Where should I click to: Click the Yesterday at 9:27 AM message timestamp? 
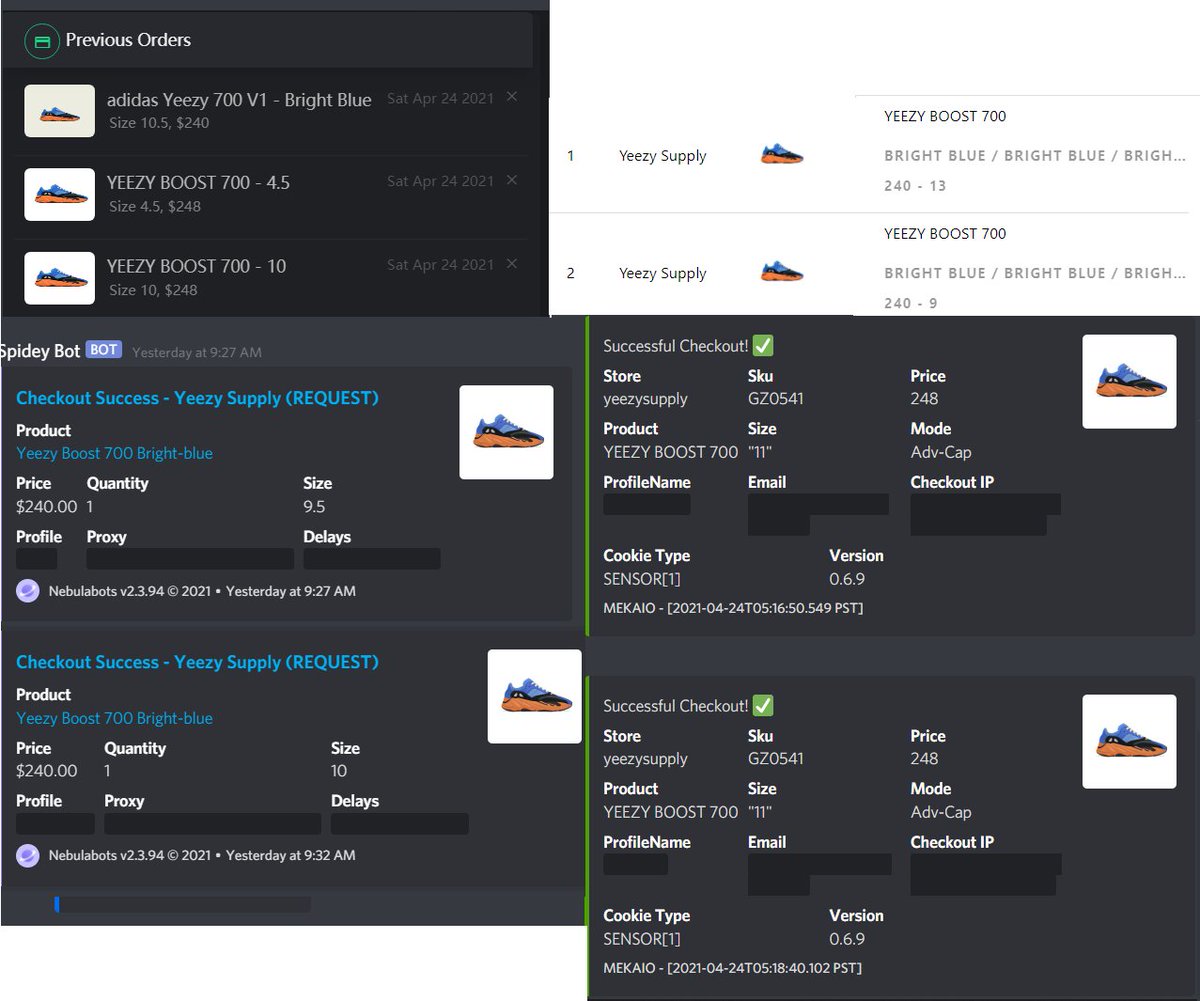click(197, 352)
